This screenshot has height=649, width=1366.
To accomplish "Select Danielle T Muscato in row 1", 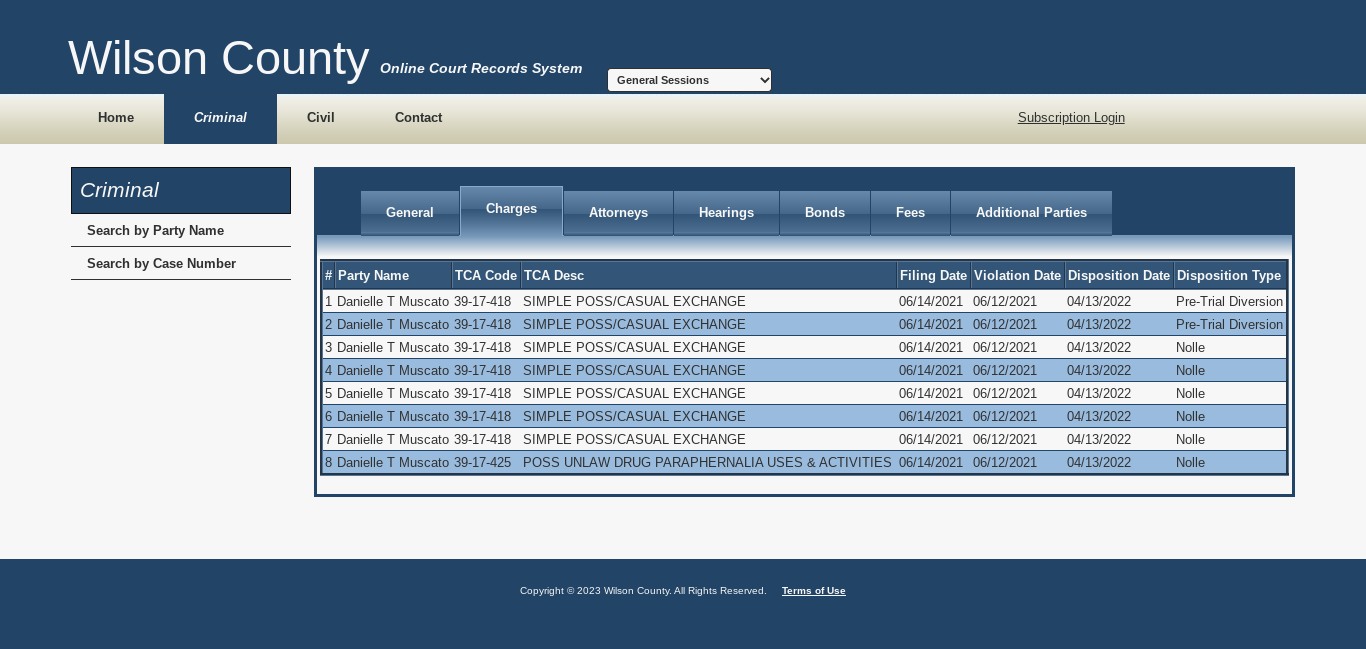I will click(x=393, y=302).
